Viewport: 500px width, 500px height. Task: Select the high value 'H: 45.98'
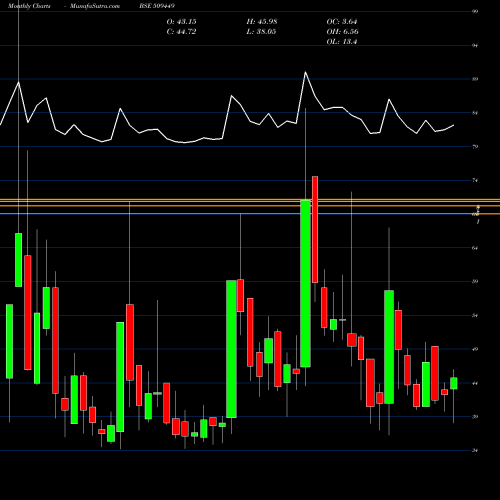pyautogui.click(x=262, y=22)
